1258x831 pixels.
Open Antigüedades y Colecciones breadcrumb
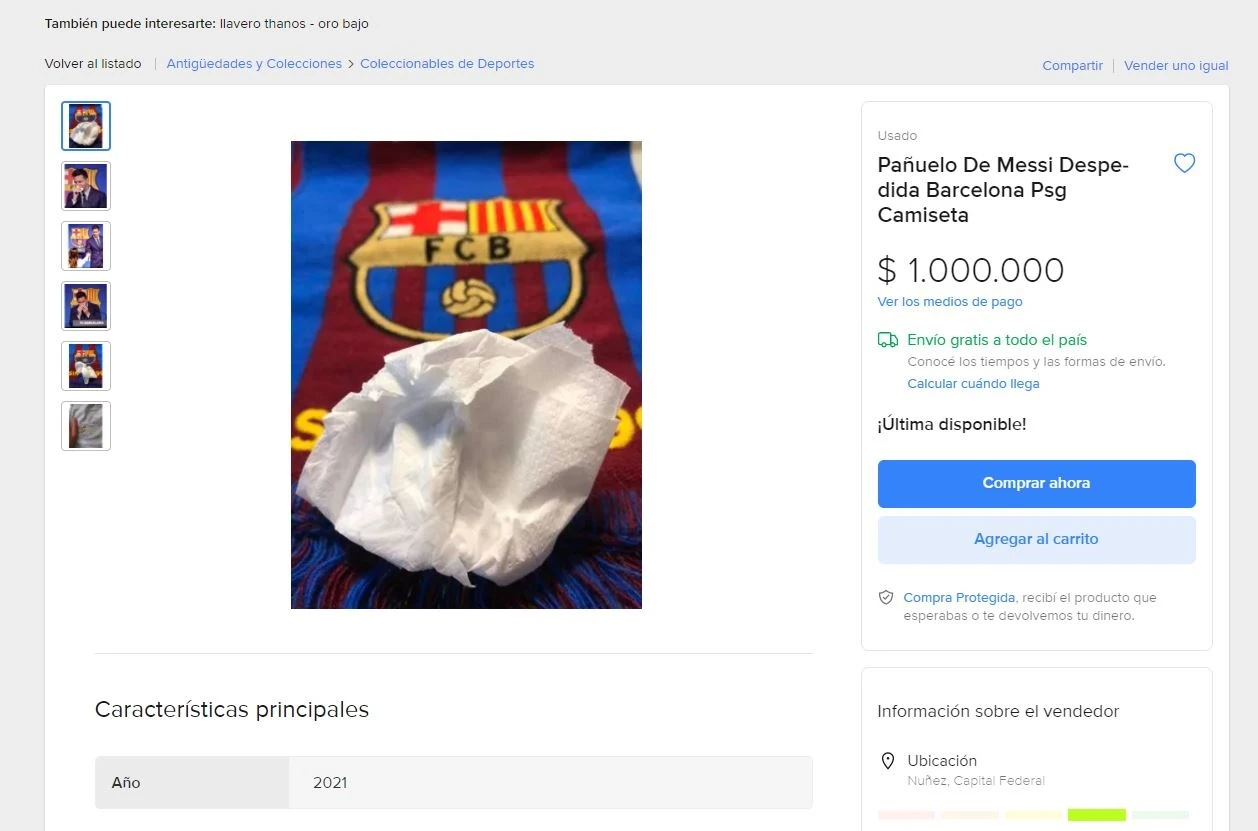[x=253, y=63]
